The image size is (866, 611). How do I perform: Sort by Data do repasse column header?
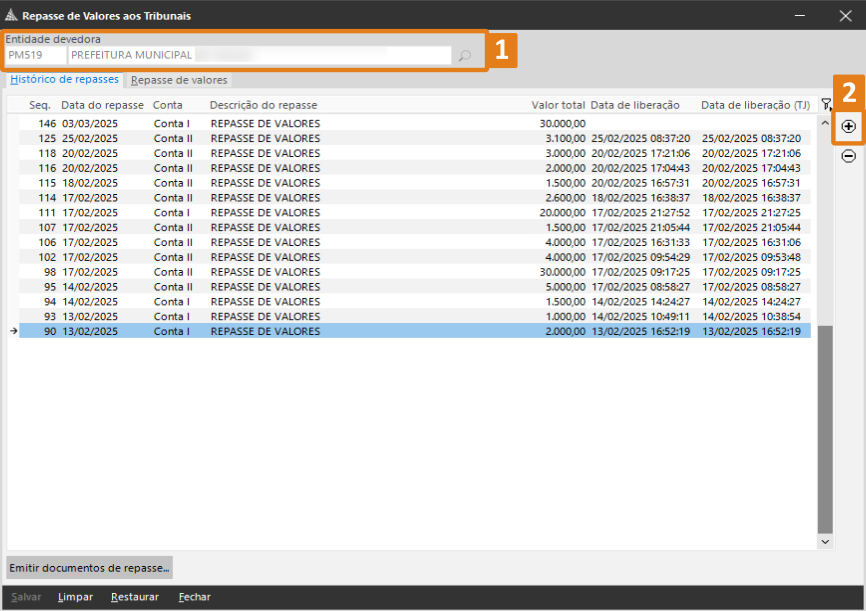(x=102, y=105)
